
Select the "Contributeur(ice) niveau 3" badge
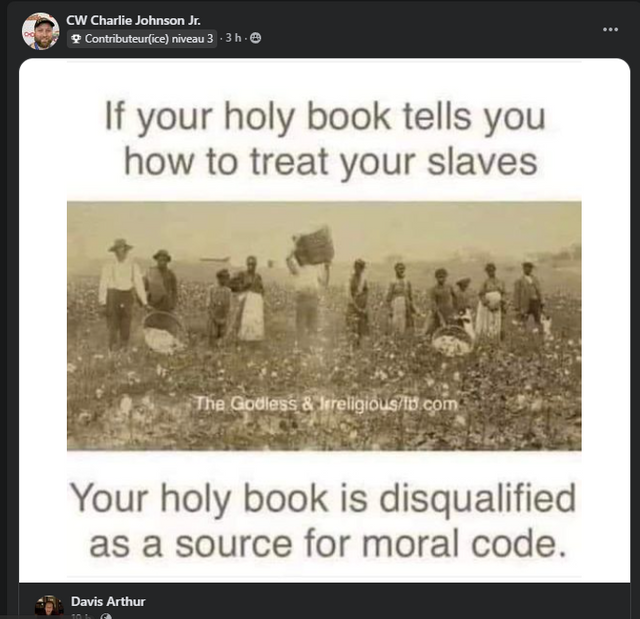[x=142, y=39]
